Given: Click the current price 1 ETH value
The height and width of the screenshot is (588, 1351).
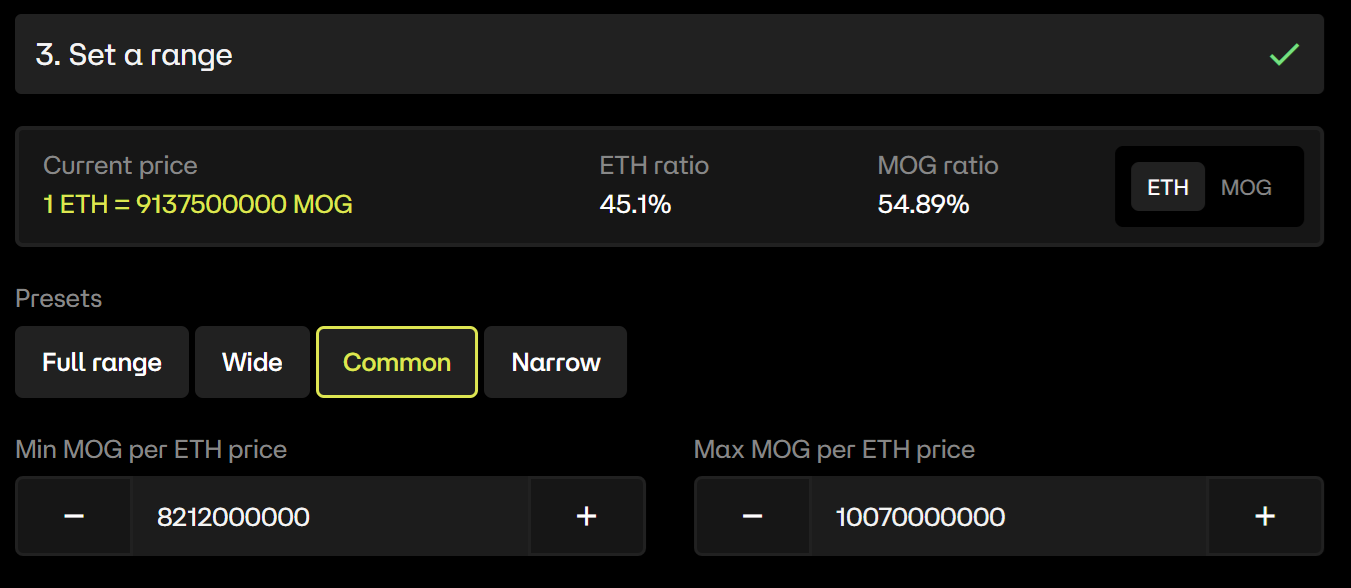Looking at the screenshot, I should click(198, 205).
